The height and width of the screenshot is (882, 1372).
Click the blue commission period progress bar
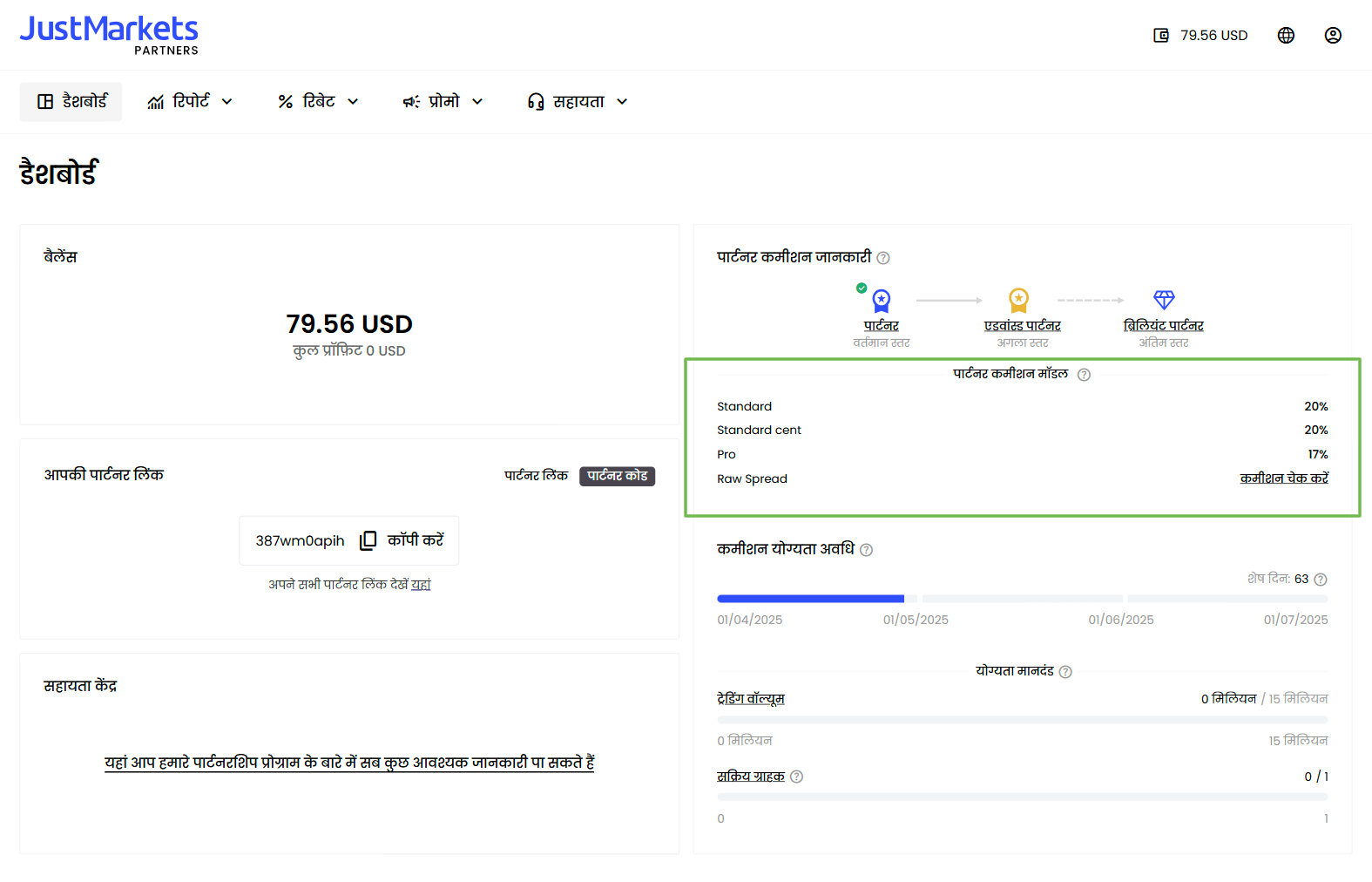click(810, 599)
